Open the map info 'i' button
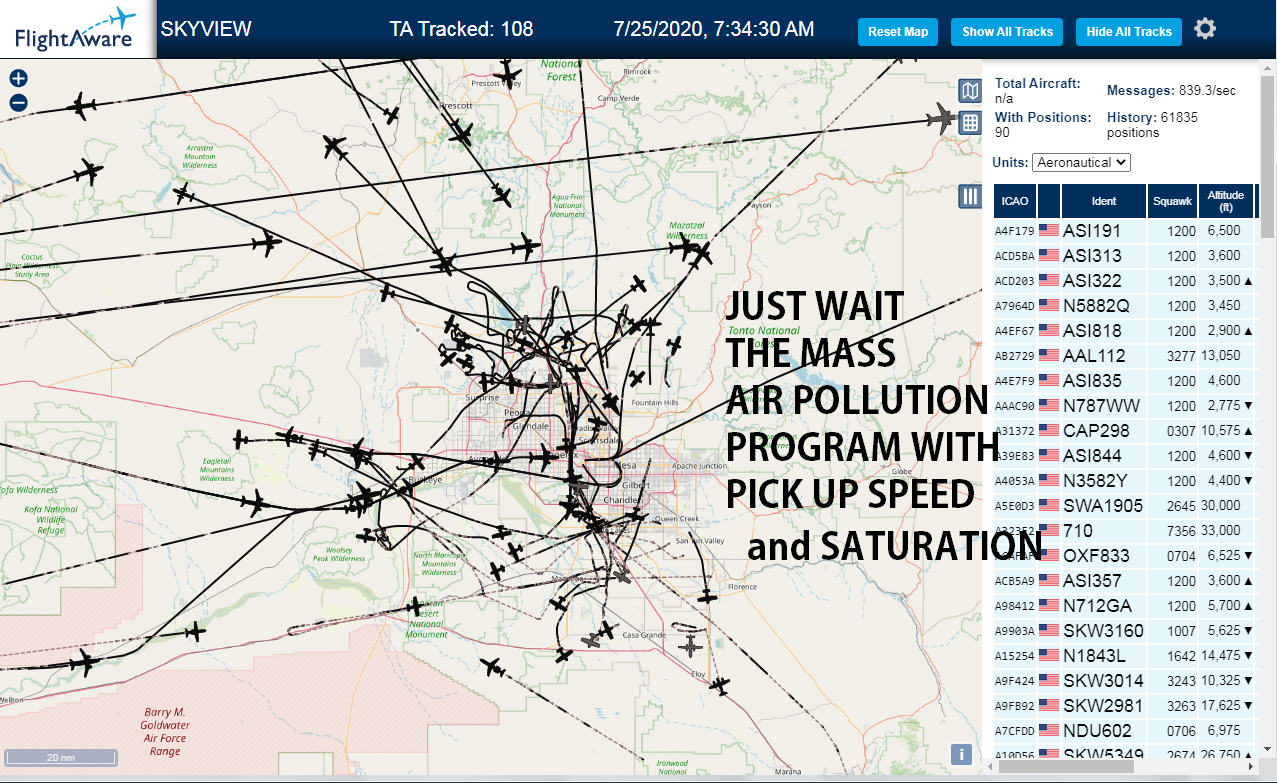This screenshot has height=783, width=1277. pyautogui.click(x=960, y=755)
